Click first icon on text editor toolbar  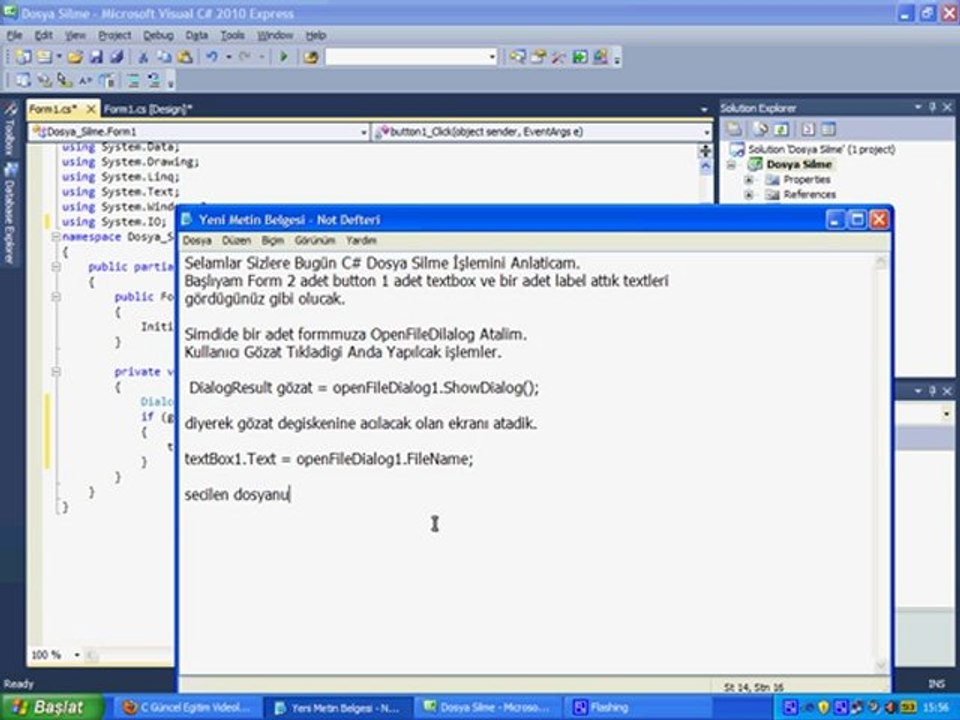(23, 80)
